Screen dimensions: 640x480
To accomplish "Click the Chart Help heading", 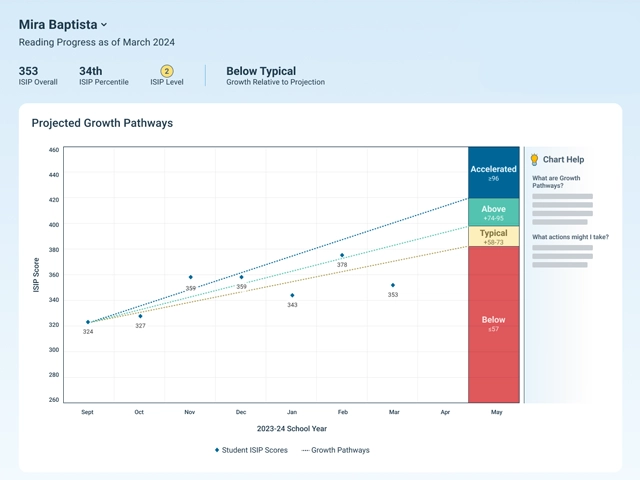I will click(x=563, y=160).
